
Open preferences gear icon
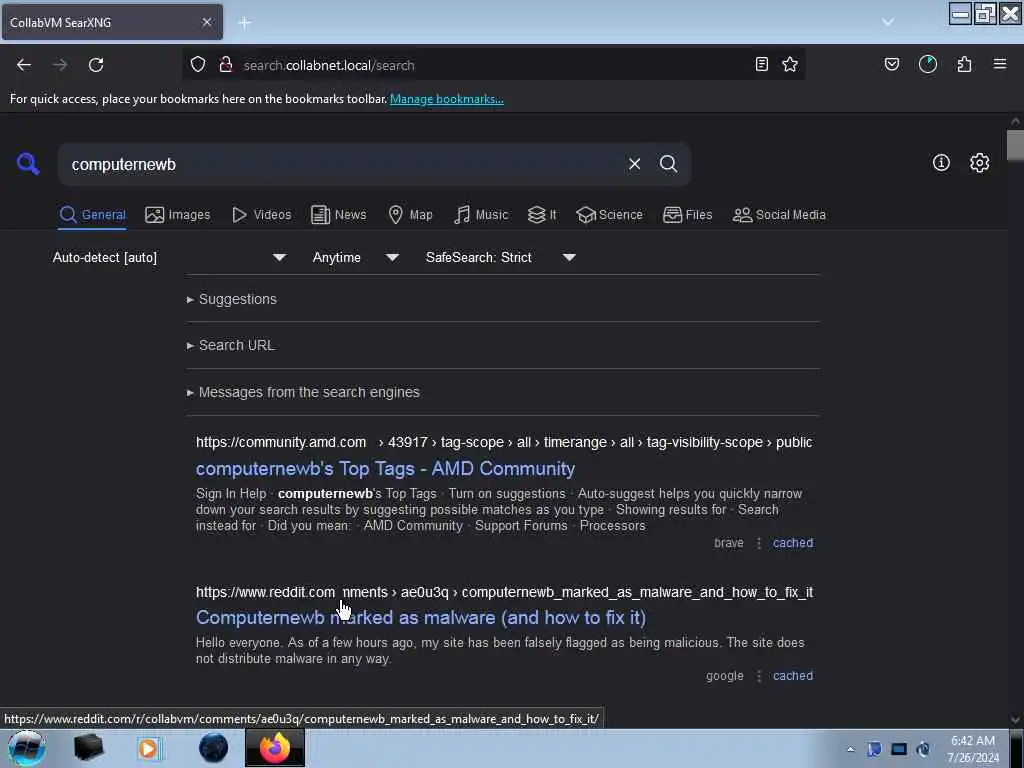point(979,163)
